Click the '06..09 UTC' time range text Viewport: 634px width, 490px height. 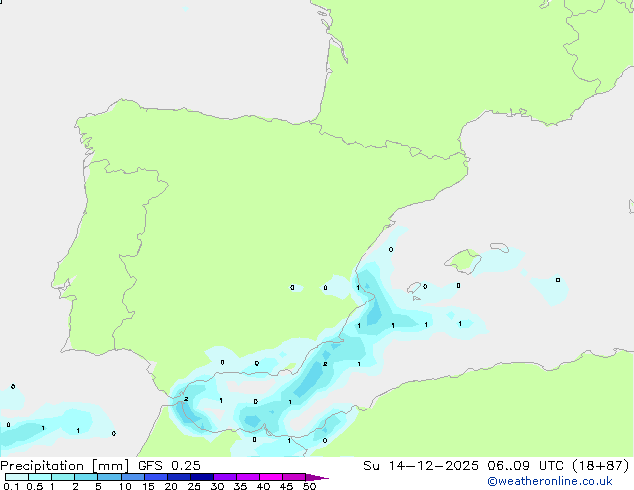pyautogui.click(x=526, y=466)
